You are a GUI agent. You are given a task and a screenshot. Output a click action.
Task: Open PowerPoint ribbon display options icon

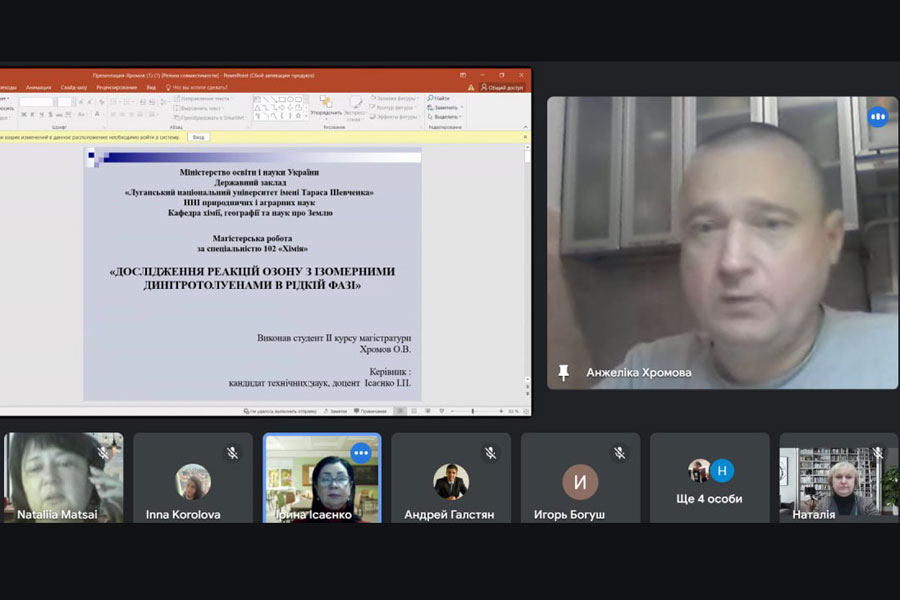463,75
